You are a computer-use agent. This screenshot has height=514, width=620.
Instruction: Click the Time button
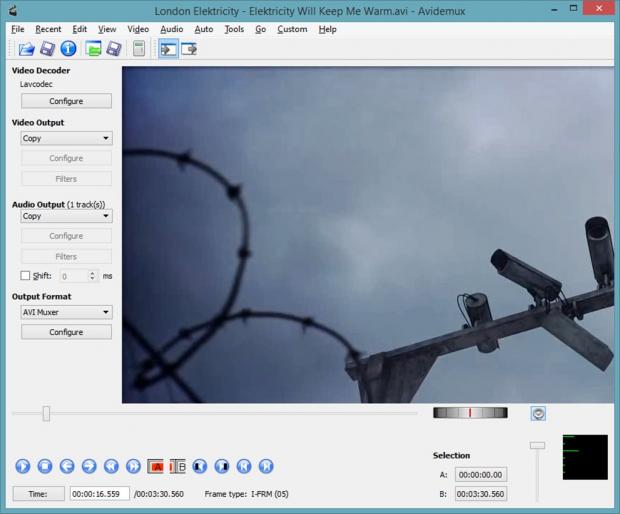38,494
